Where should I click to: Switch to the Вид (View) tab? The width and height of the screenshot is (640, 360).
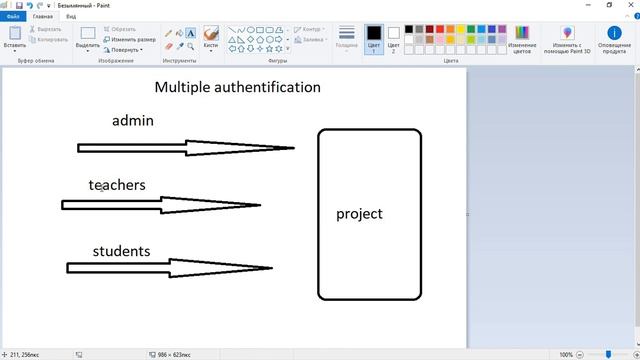point(71,16)
